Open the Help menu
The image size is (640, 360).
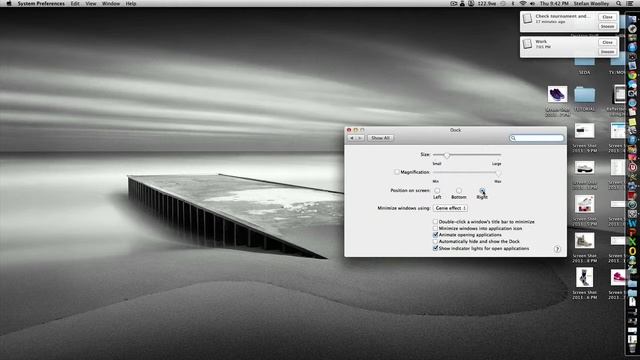click(x=131, y=3)
